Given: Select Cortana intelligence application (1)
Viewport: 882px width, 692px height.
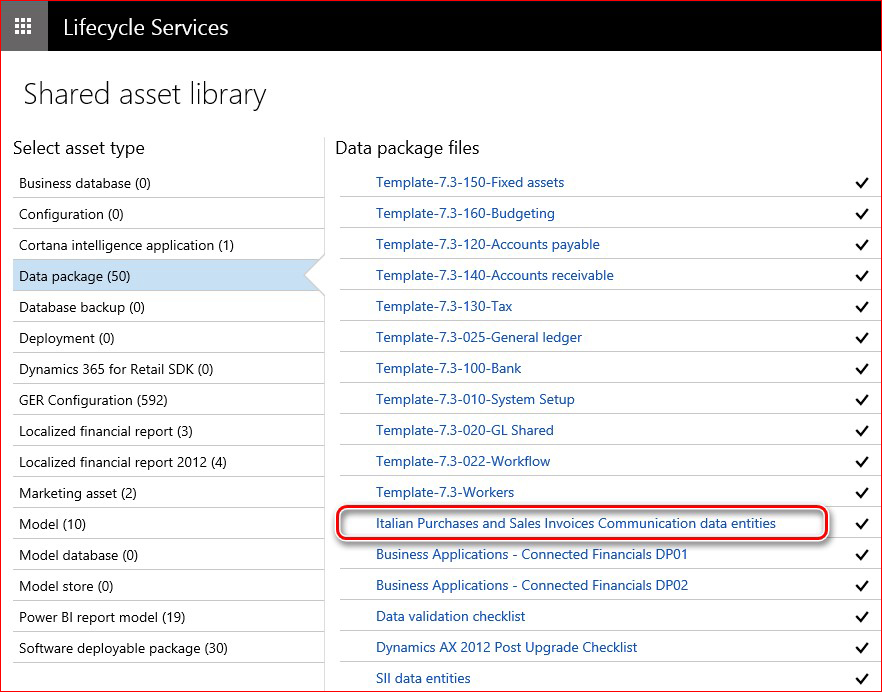Looking at the screenshot, I should 168,245.
